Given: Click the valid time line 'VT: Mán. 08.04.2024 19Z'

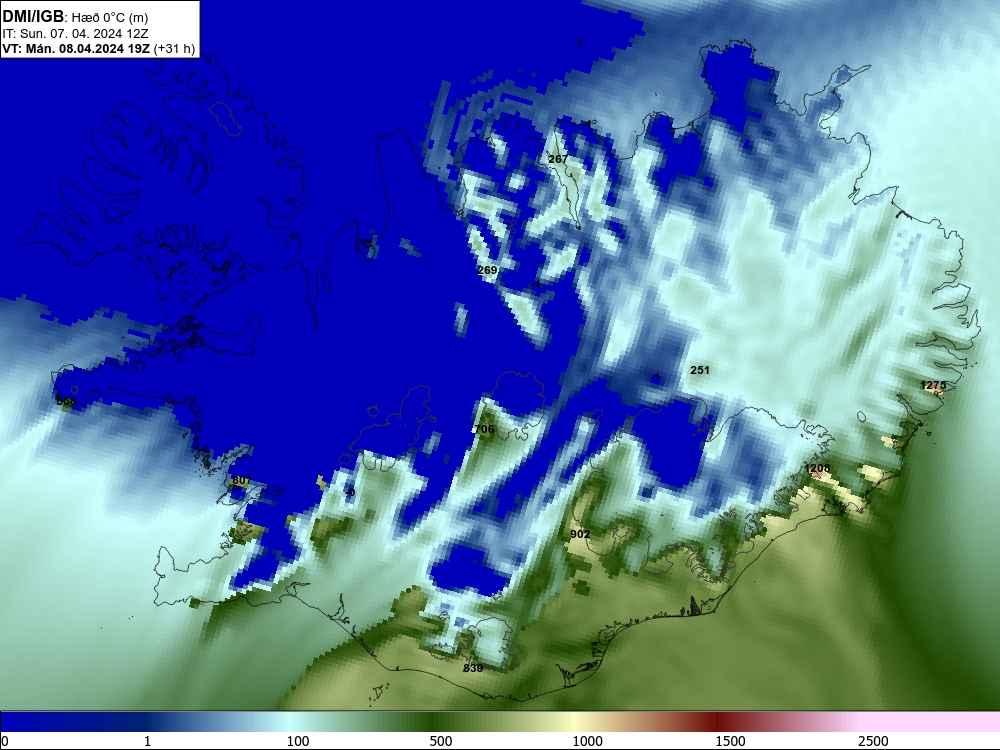Looking at the screenshot, I should pos(76,48).
